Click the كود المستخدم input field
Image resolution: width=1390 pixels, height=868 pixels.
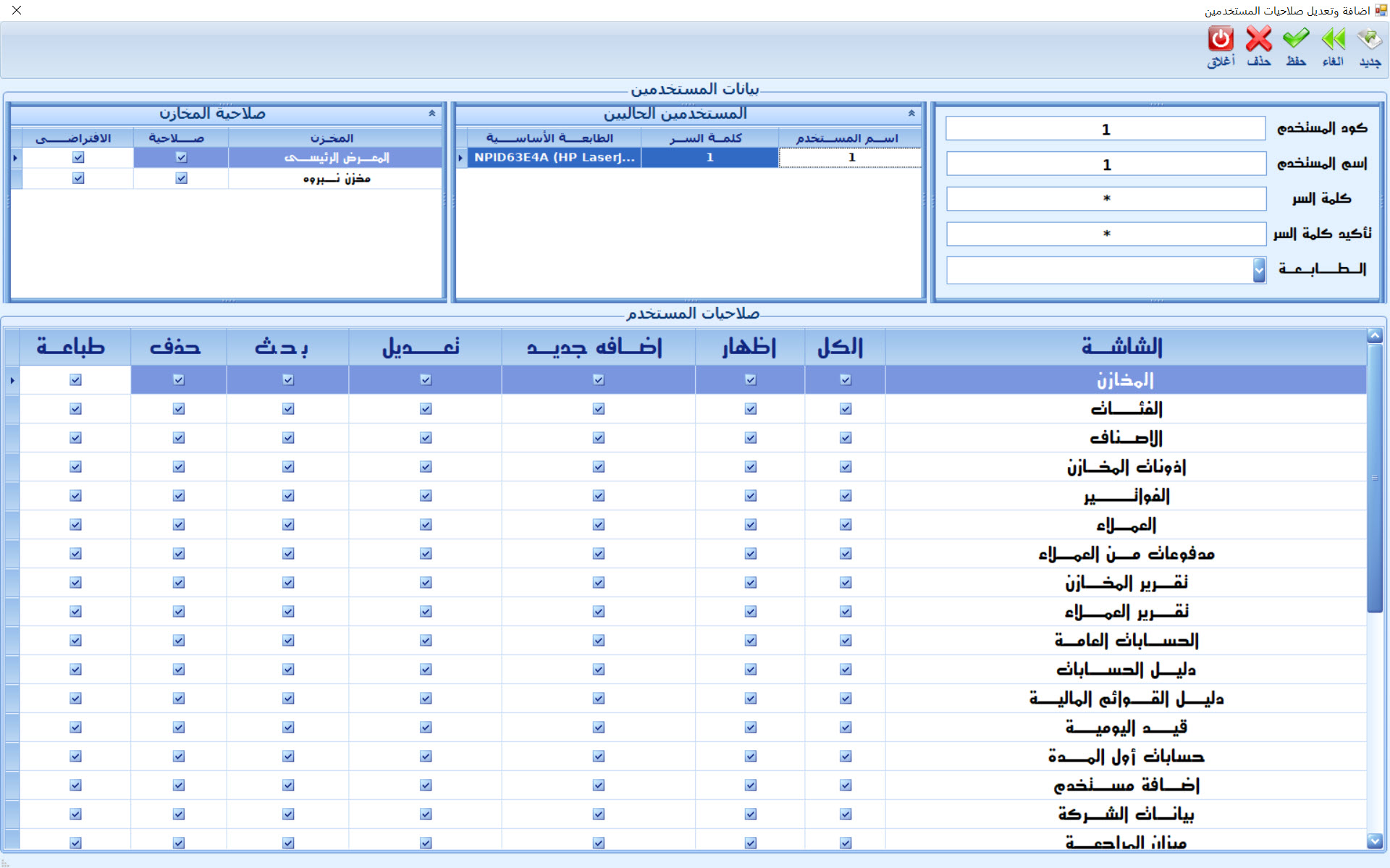pyautogui.click(x=1105, y=129)
